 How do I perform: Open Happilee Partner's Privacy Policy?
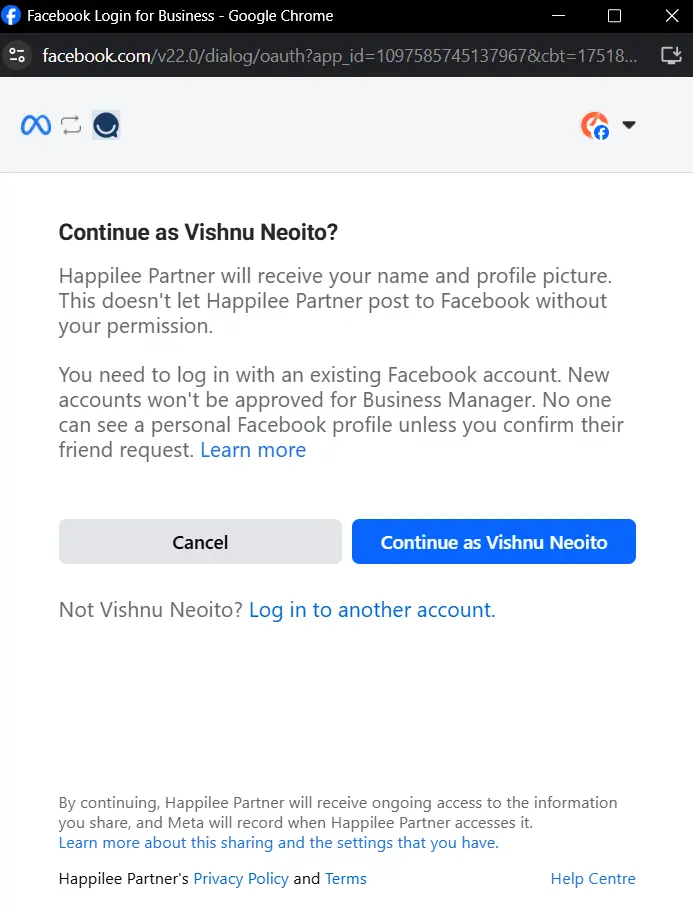click(241, 878)
